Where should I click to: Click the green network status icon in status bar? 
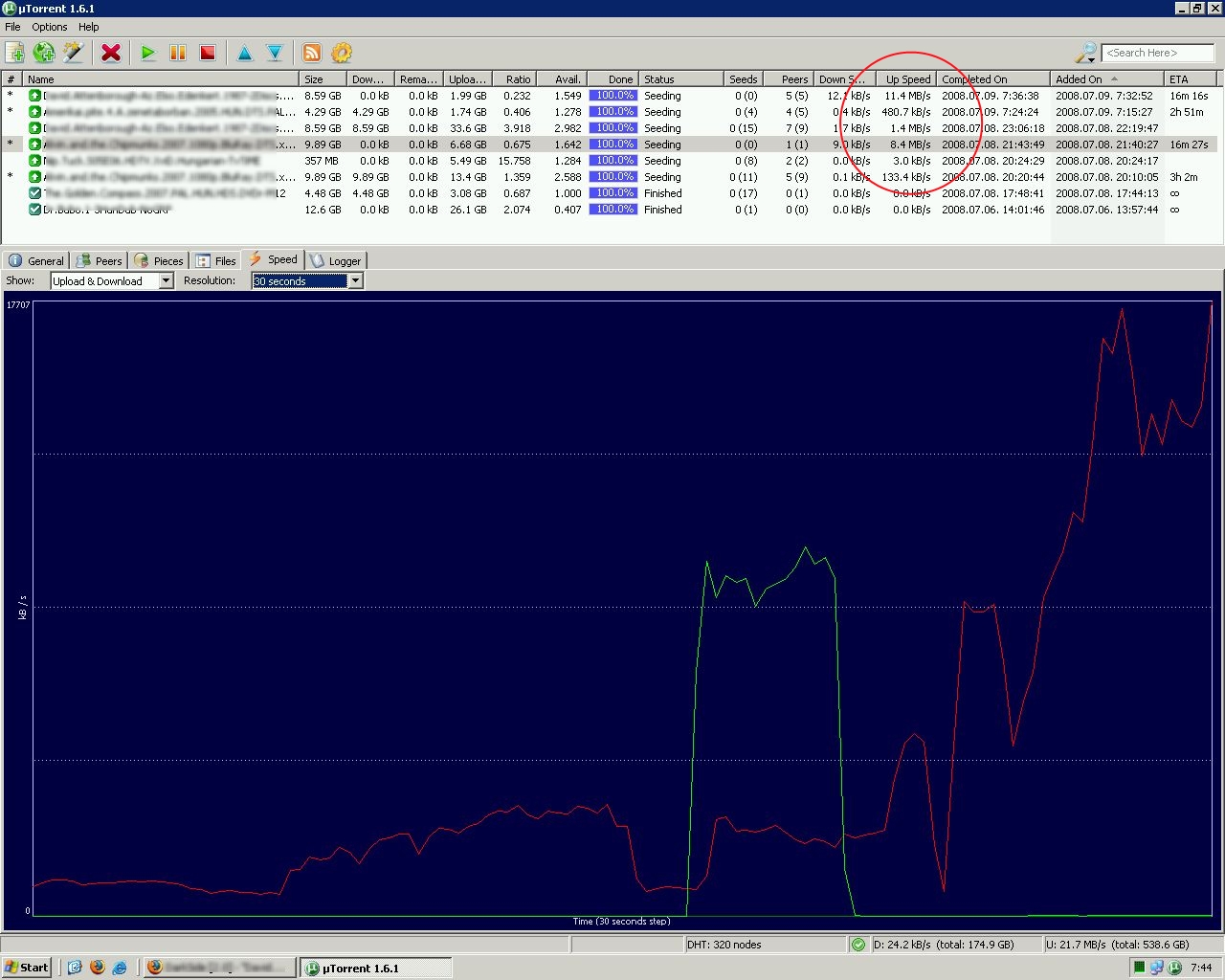[857, 945]
